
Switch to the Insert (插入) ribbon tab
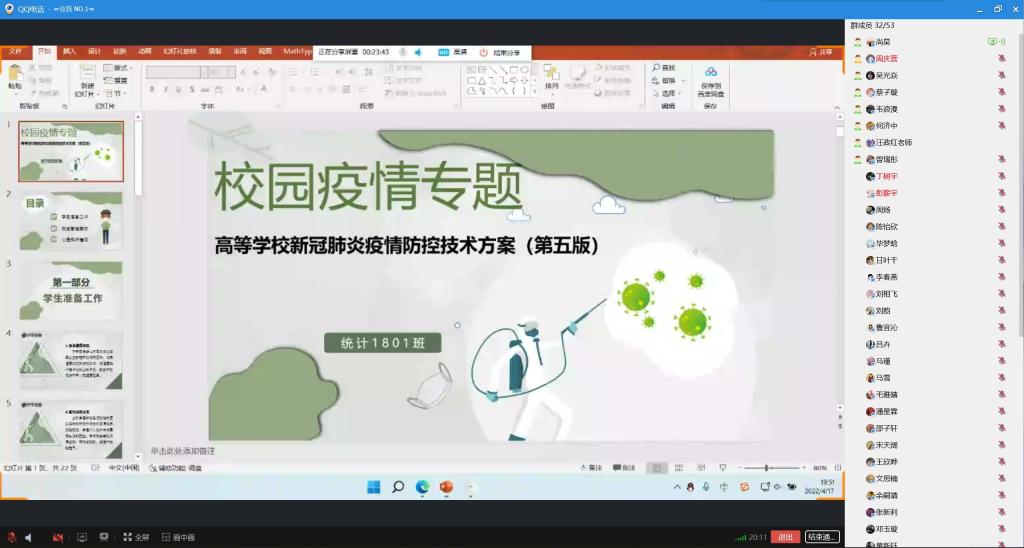69,51
